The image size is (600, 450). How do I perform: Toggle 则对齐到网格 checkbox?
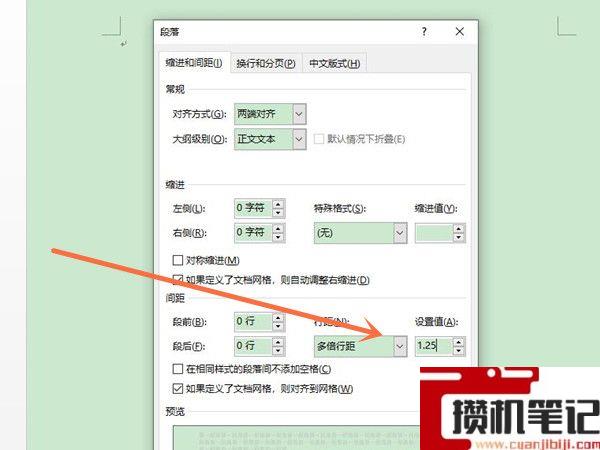coord(178,389)
